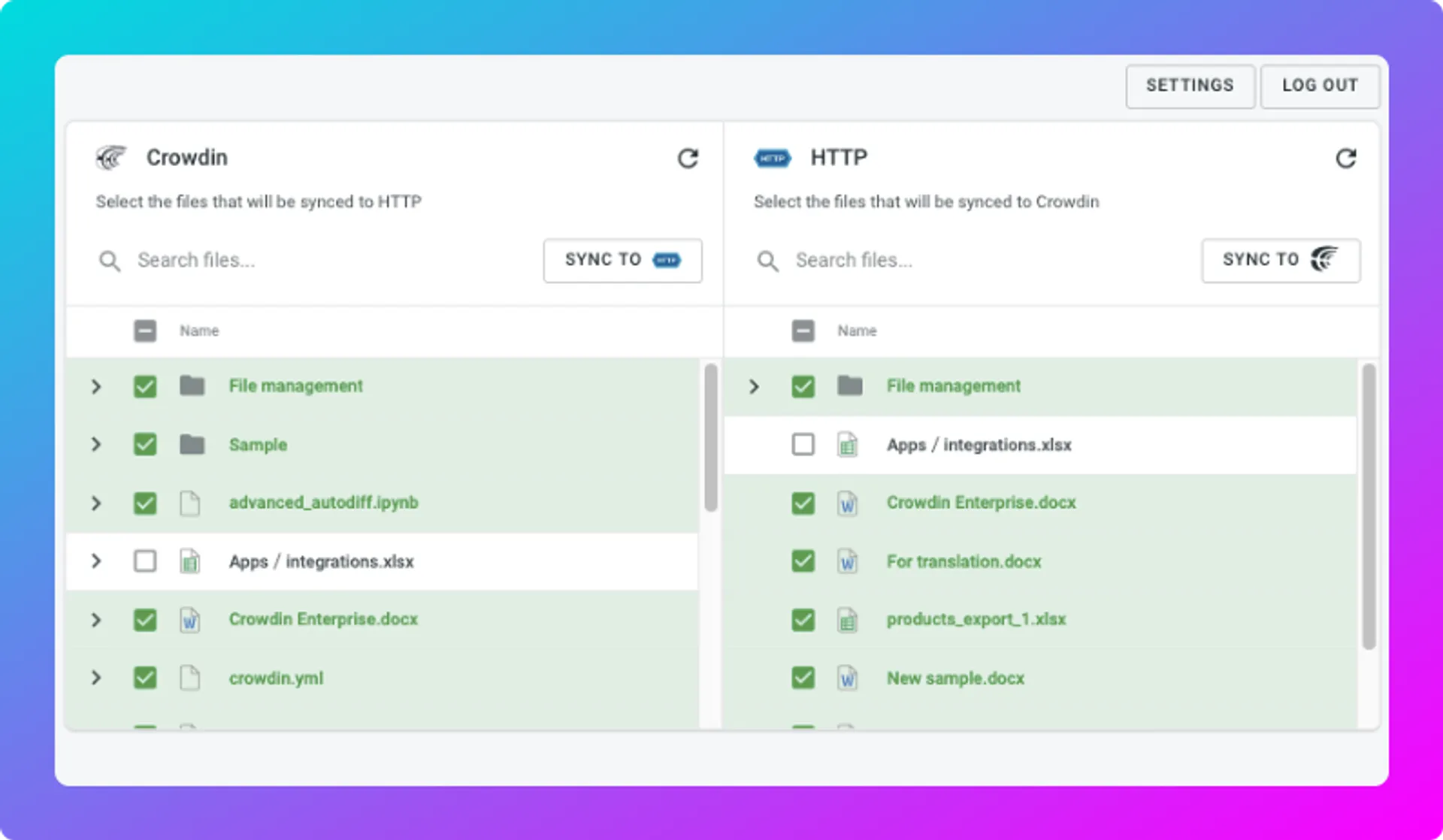Refresh the Crowdin file list
This screenshot has height=840, width=1443.
click(688, 159)
